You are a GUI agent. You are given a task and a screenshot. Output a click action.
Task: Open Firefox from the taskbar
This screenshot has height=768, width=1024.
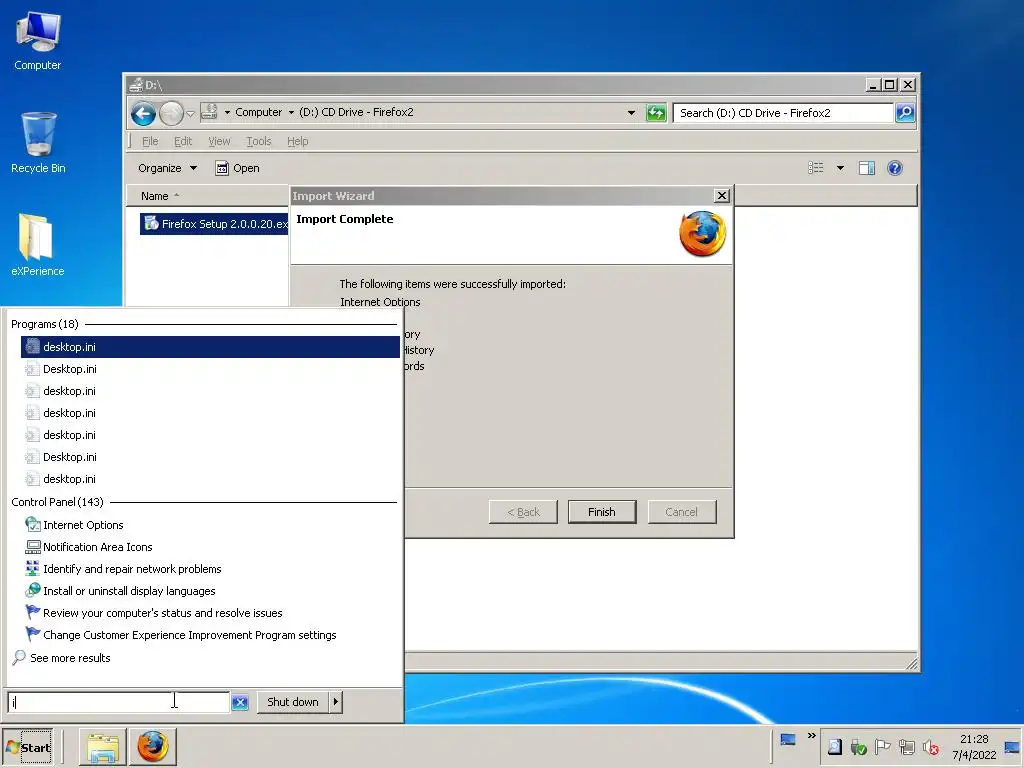click(152, 747)
